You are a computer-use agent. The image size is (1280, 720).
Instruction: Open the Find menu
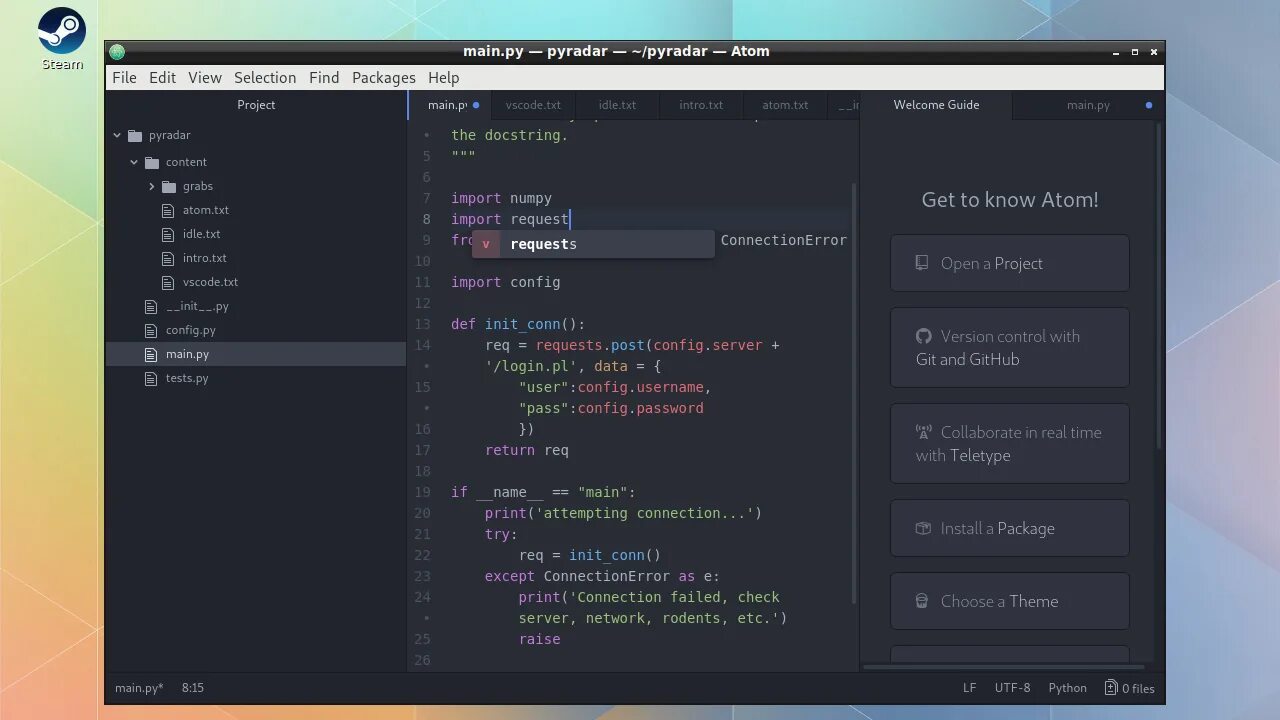(324, 77)
